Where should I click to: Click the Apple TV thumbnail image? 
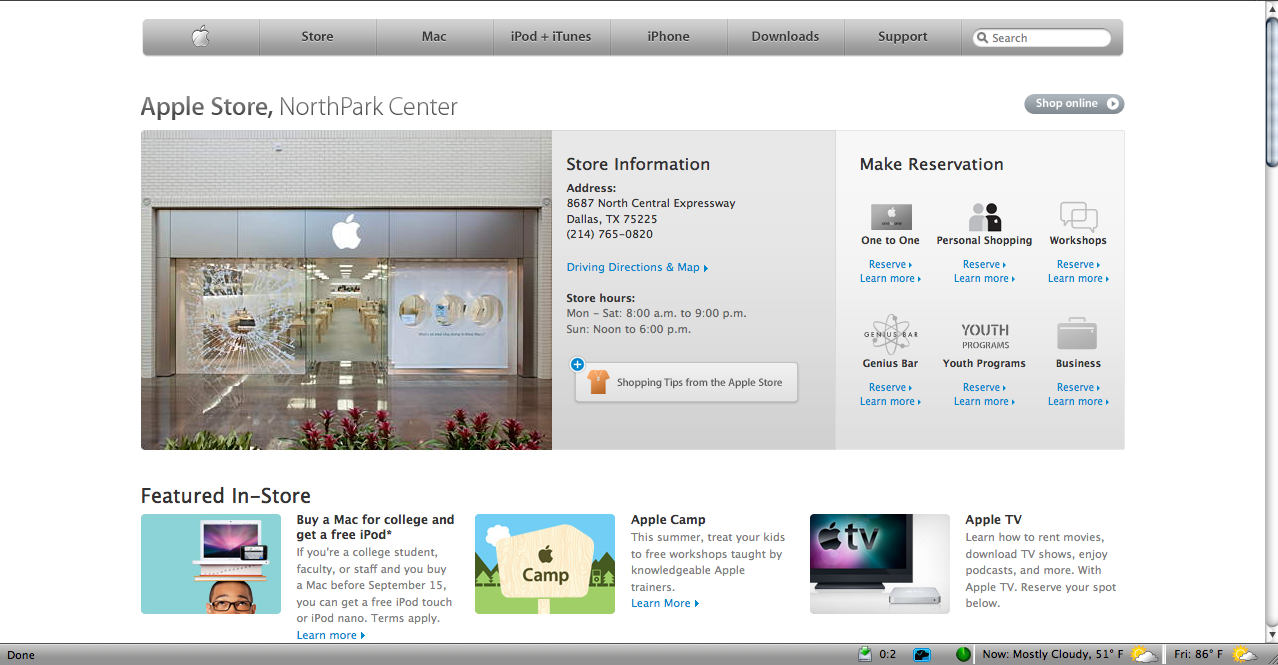[x=880, y=564]
